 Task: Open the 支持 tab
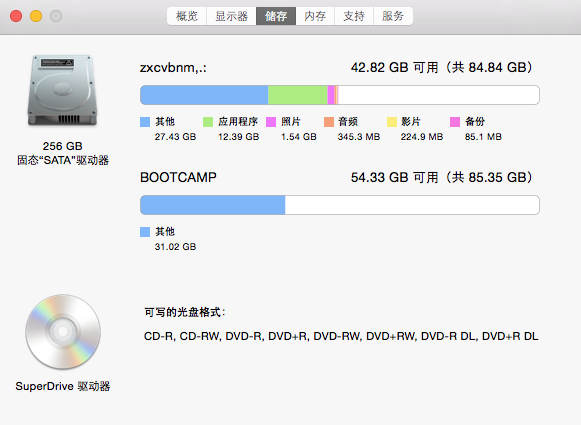click(x=354, y=16)
